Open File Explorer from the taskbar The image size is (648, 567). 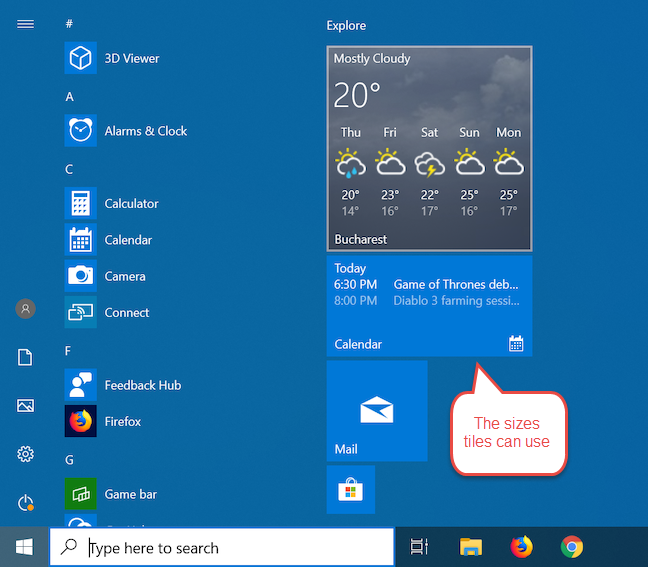[471, 547]
